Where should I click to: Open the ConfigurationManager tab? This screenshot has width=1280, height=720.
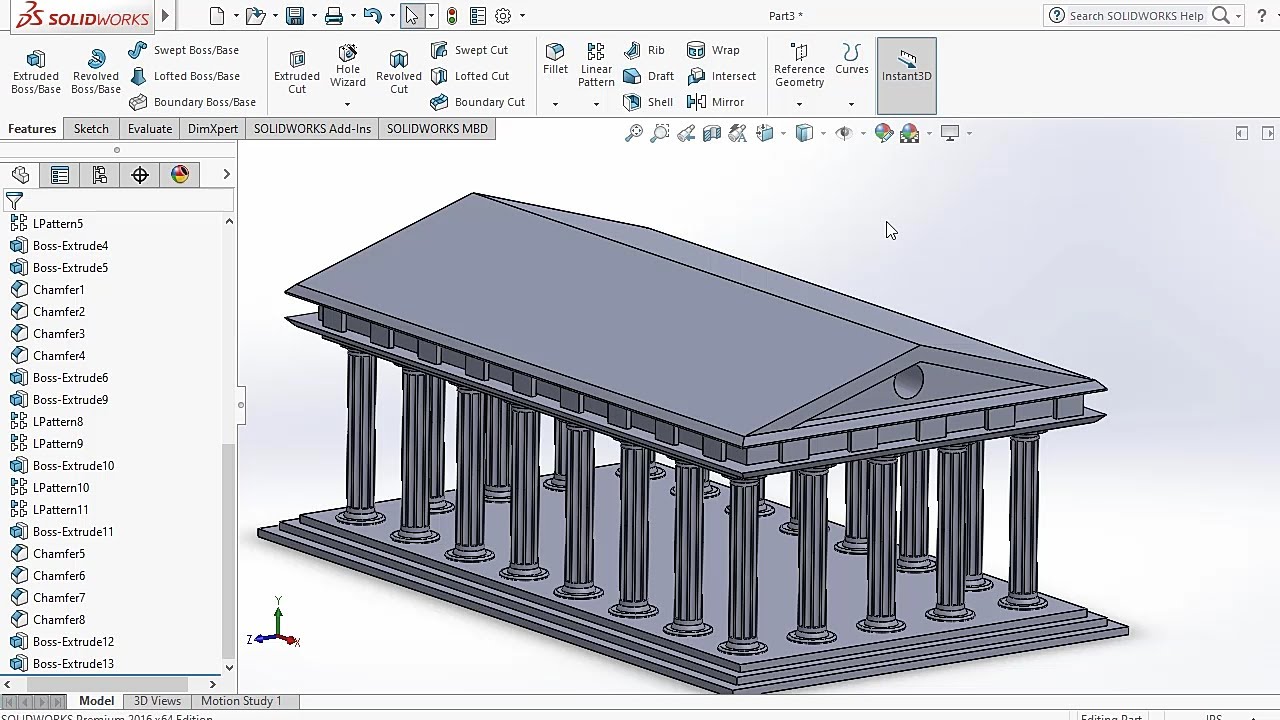pyautogui.click(x=100, y=175)
